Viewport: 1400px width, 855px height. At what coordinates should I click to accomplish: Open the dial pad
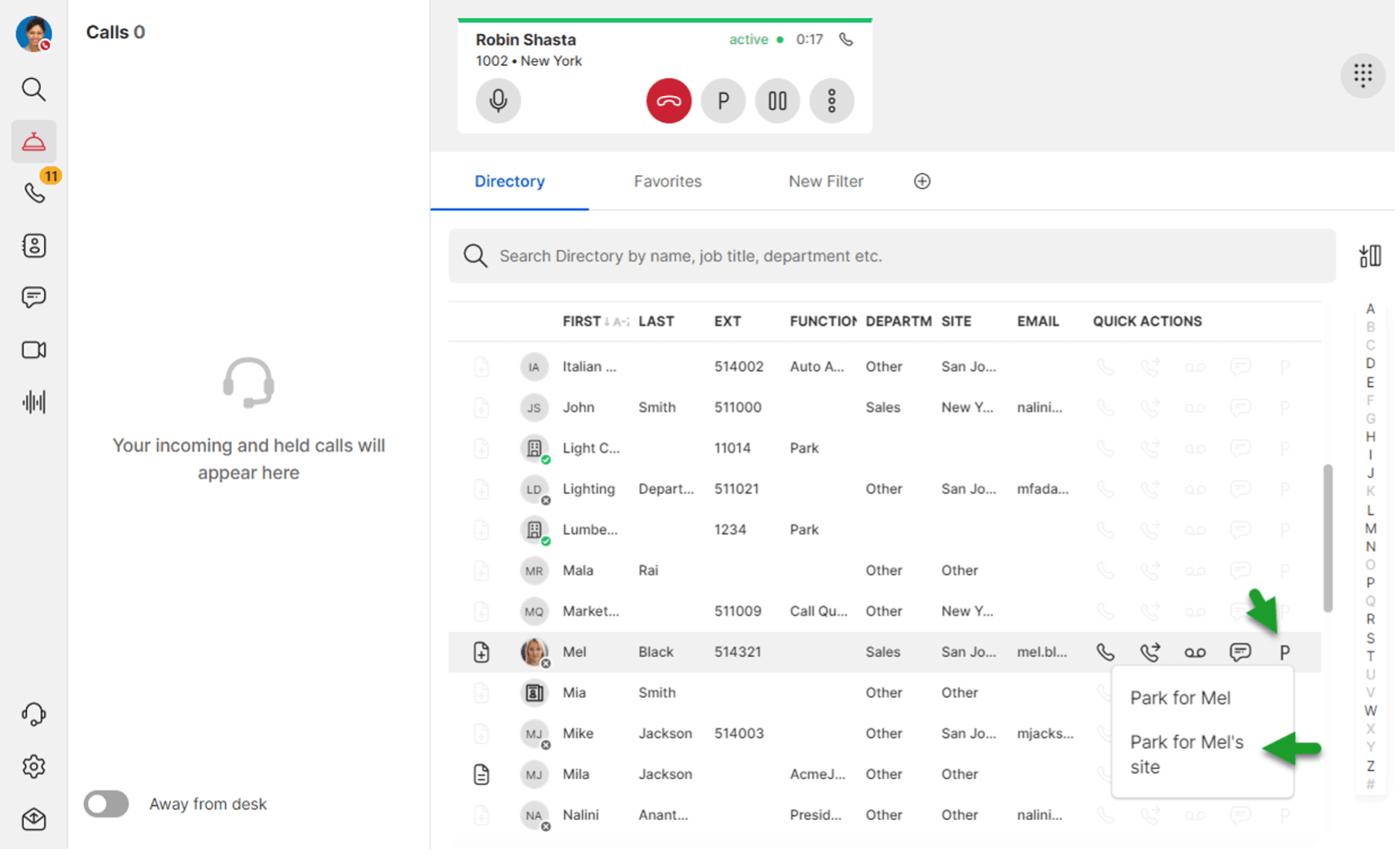(x=1363, y=76)
